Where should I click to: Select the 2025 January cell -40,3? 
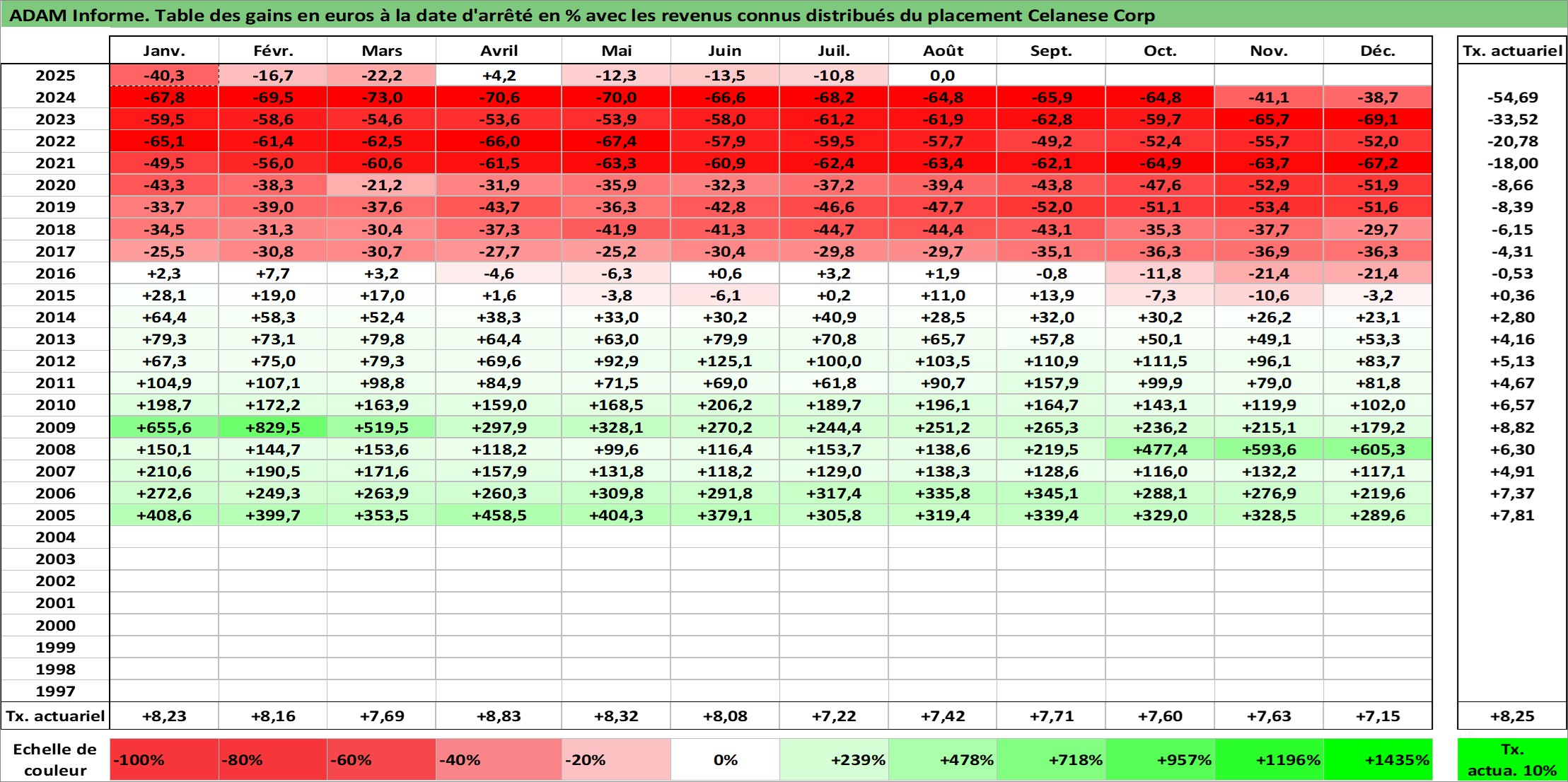click(x=164, y=75)
